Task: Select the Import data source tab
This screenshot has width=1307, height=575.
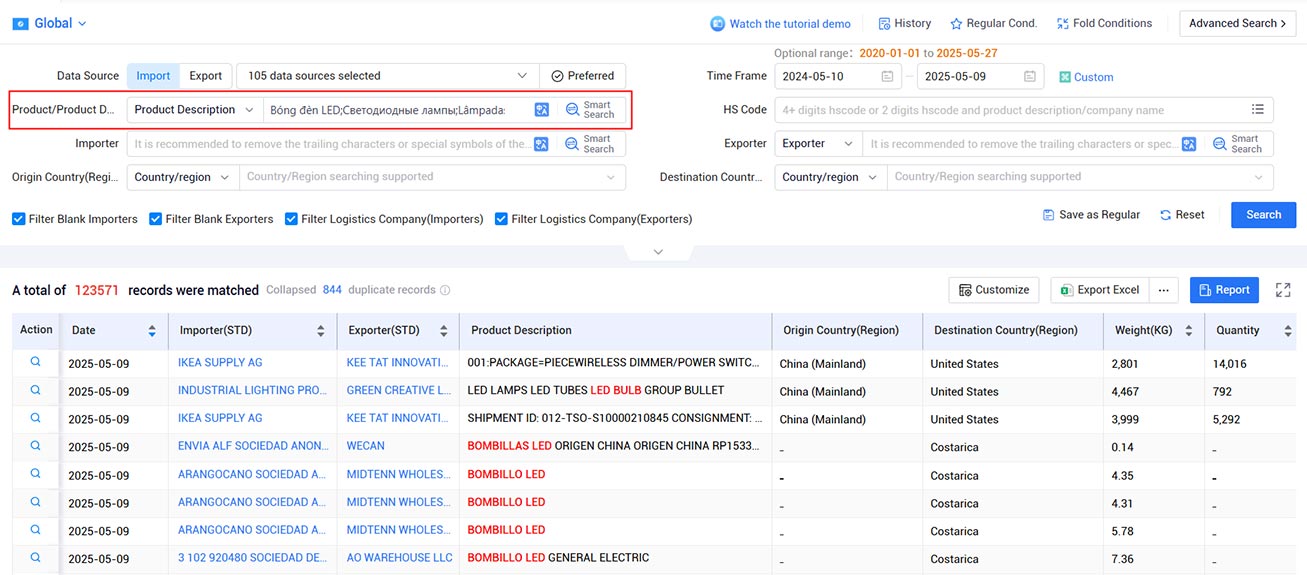Action: click(x=153, y=76)
